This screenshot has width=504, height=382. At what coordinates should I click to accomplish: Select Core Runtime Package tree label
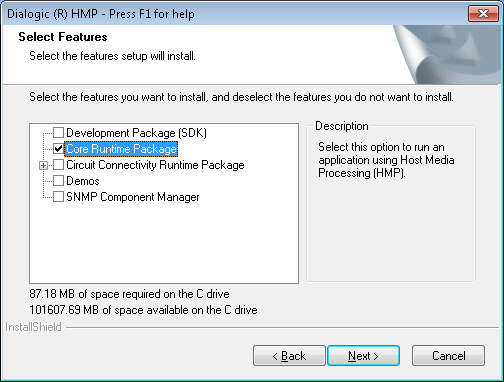coord(121,149)
